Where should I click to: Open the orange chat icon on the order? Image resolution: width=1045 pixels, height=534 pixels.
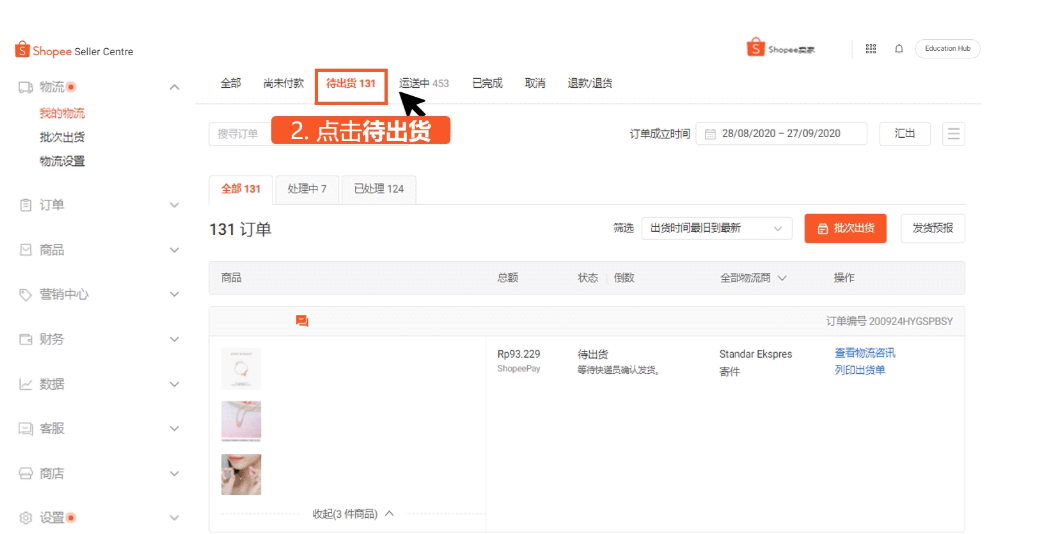point(302,321)
